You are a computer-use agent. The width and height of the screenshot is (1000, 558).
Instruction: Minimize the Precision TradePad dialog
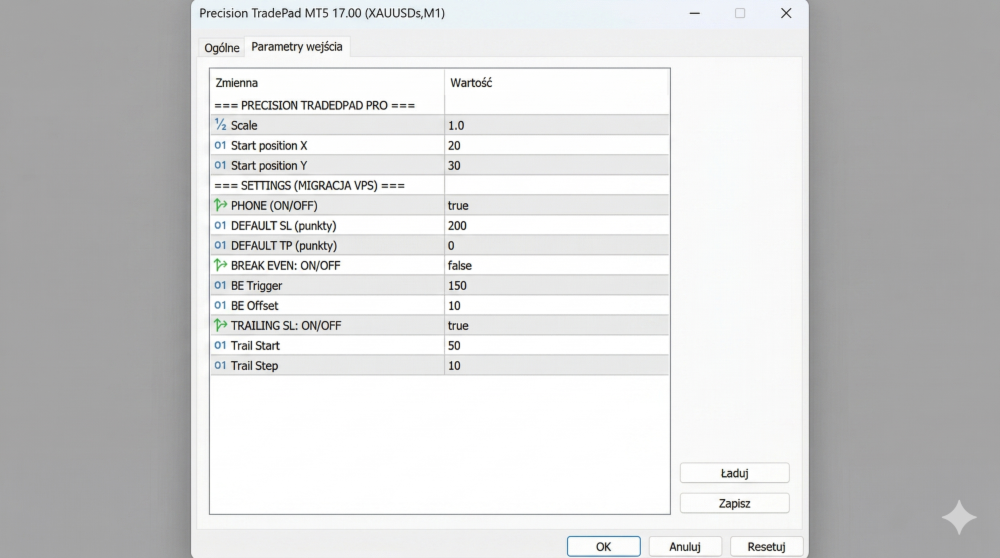point(695,13)
